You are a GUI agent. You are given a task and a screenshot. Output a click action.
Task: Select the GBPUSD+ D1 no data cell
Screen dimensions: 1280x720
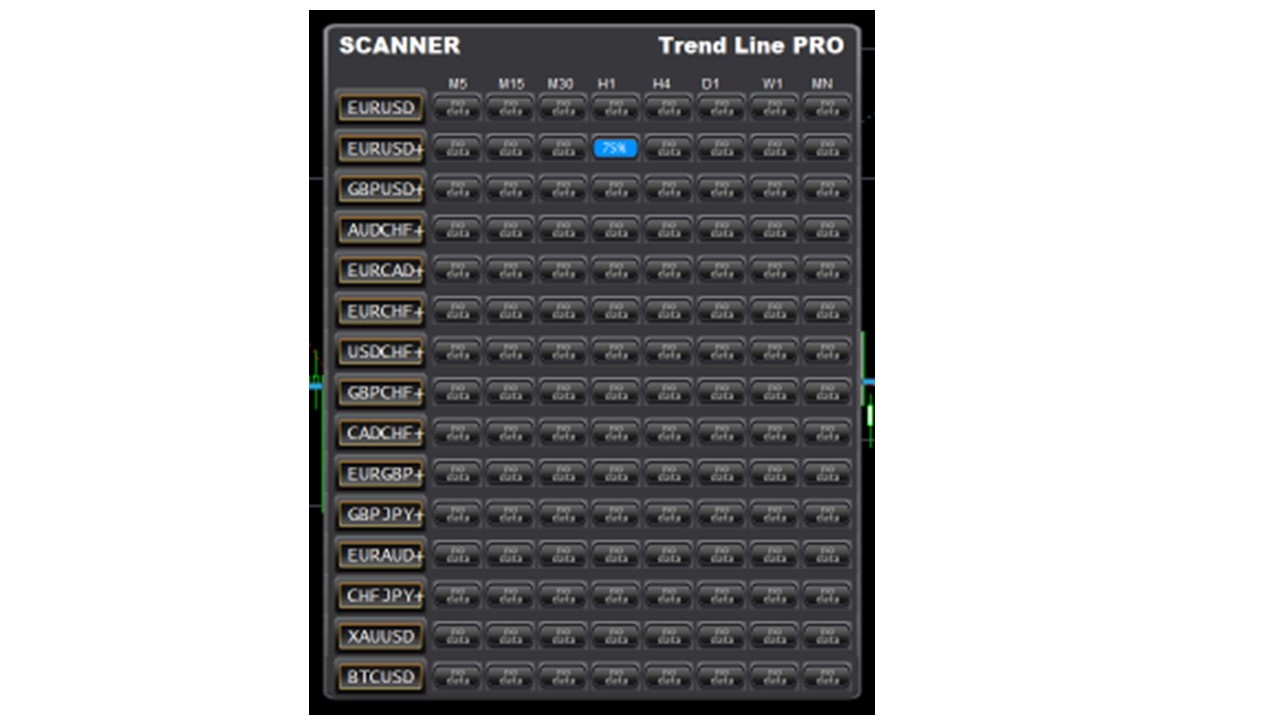click(x=721, y=189)
